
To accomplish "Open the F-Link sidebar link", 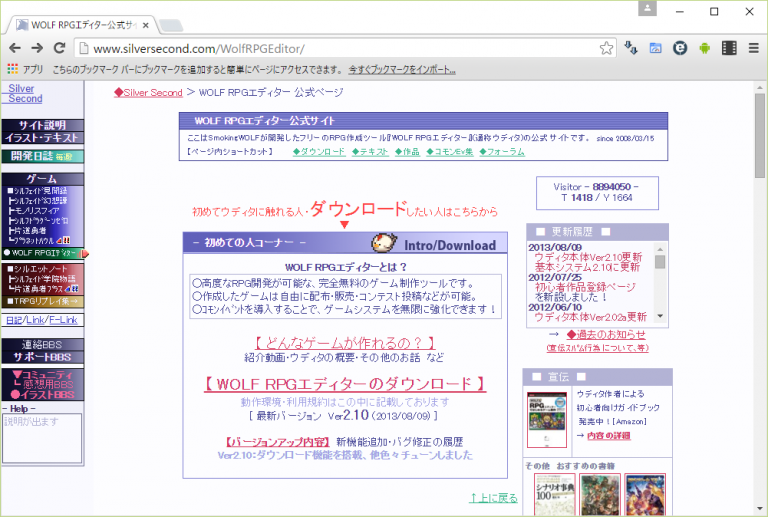I will (64, 320).
